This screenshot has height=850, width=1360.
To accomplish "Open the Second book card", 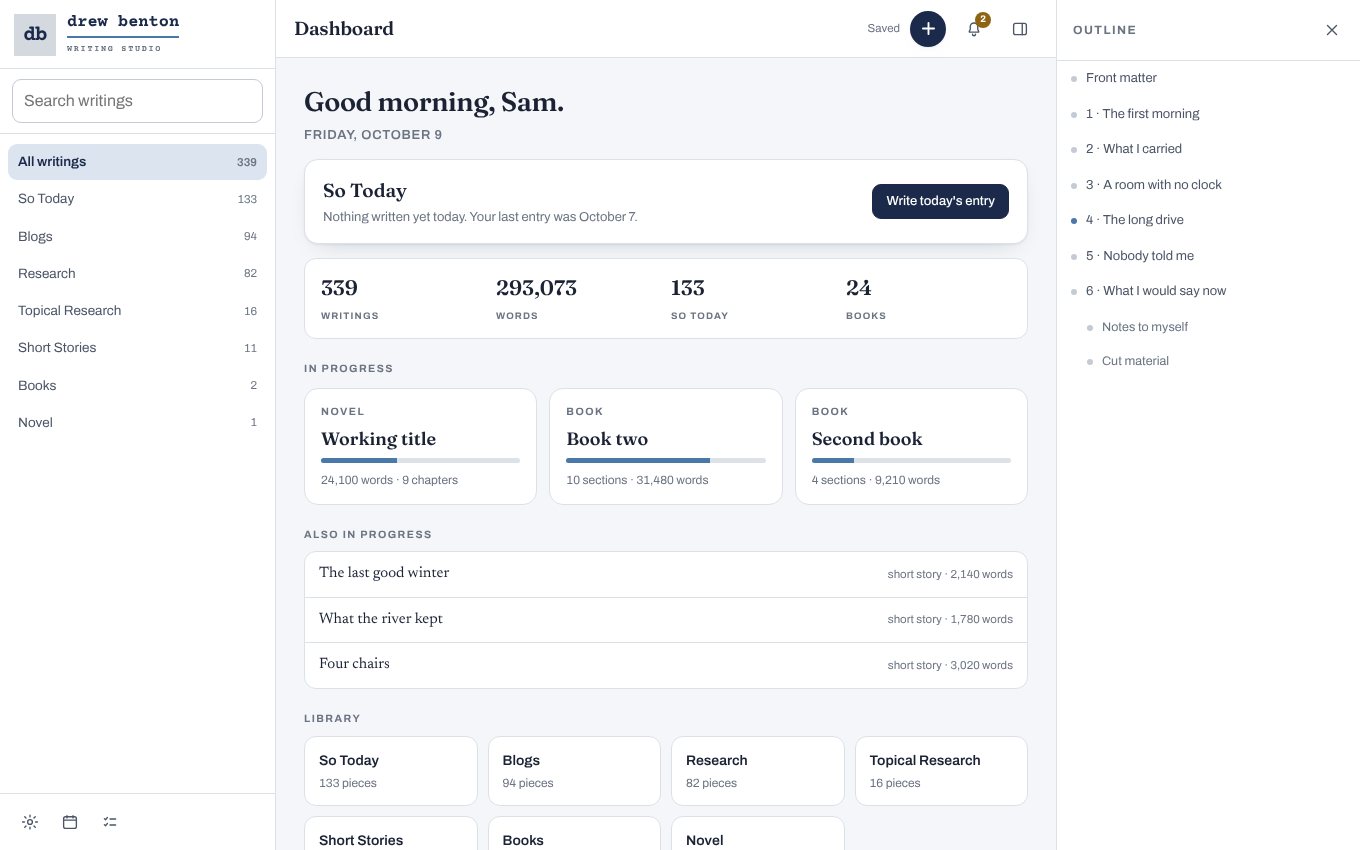I will tap(911, 446).
